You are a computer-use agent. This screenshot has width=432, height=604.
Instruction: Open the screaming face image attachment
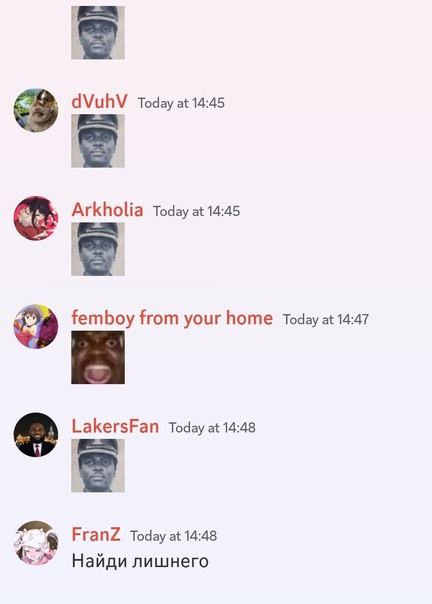(x=98, y=357)
